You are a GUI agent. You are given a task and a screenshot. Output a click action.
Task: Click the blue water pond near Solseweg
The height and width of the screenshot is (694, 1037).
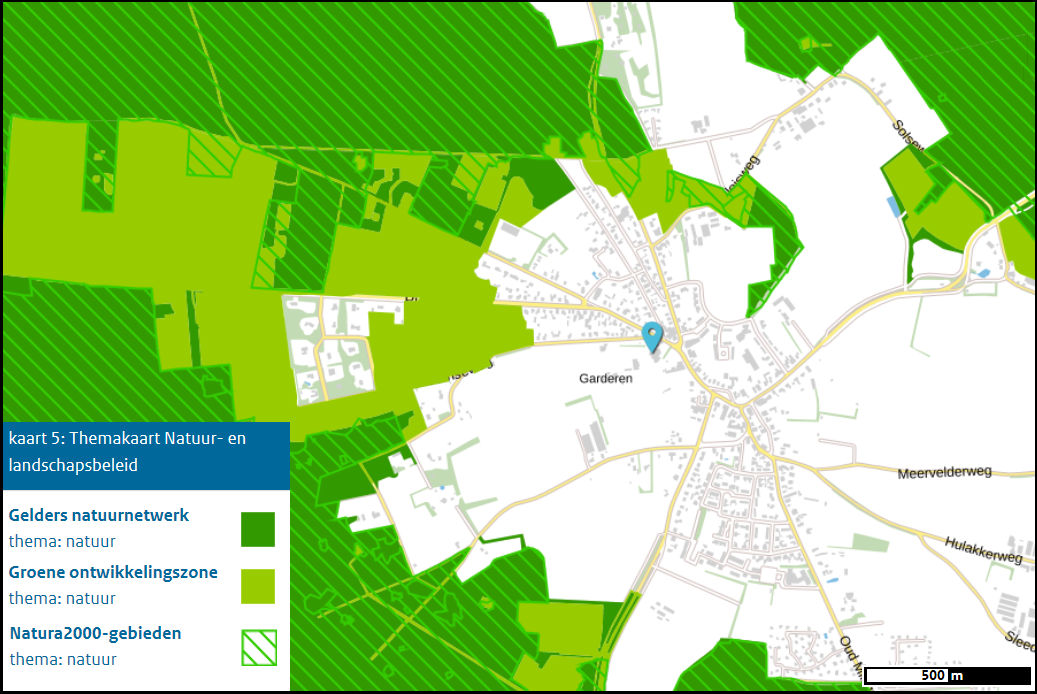(x=892, y=207)
